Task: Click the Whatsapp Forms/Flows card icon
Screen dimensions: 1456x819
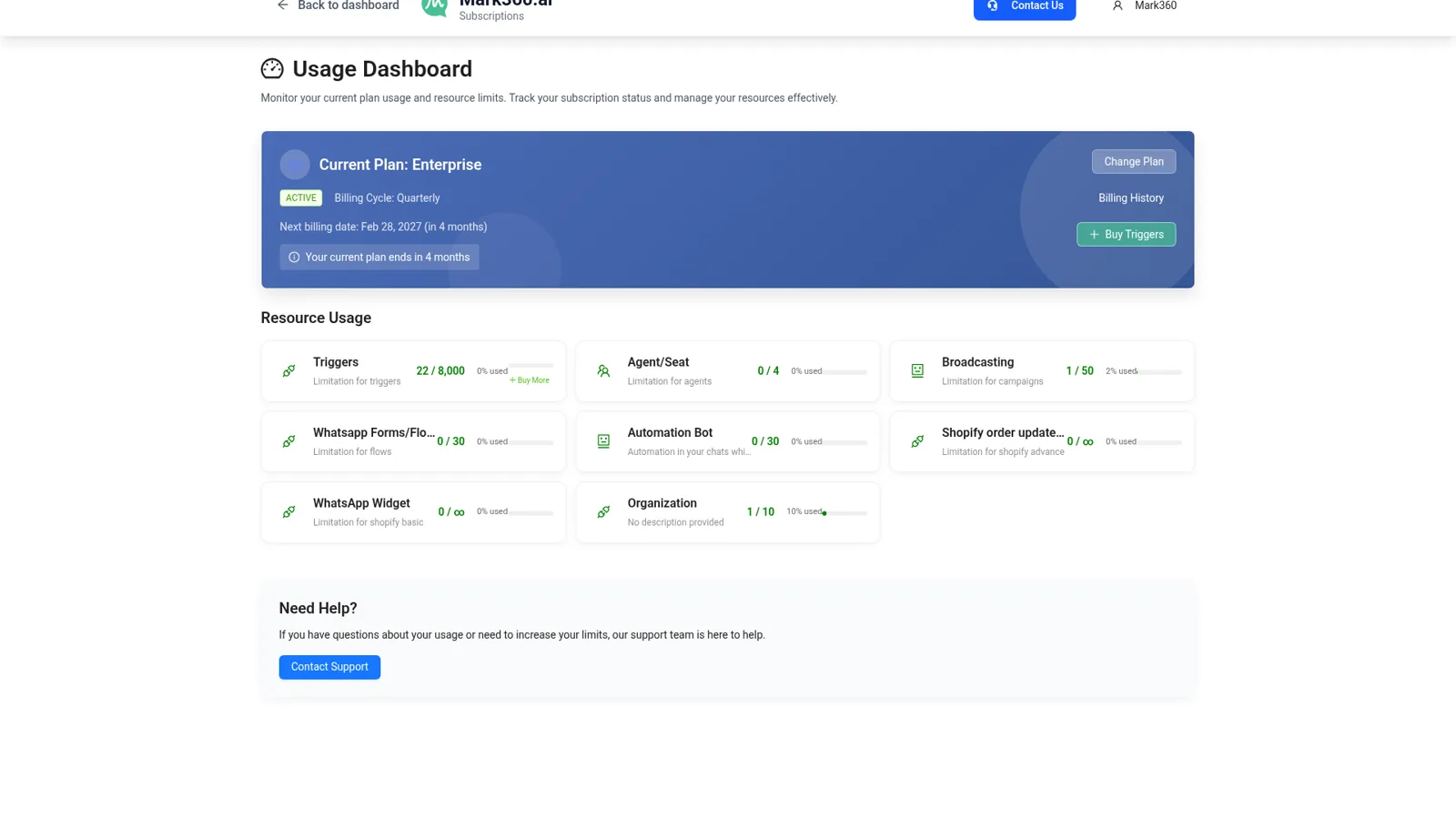Action: point(288,441)
